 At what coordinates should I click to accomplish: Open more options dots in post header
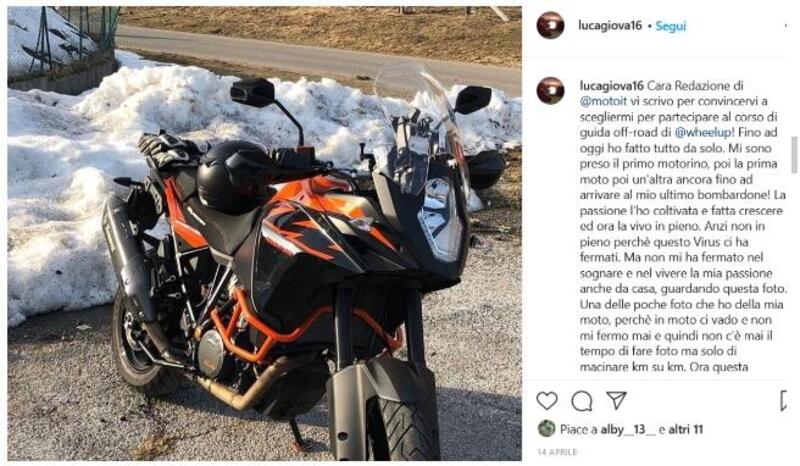(x=786, y=25)
